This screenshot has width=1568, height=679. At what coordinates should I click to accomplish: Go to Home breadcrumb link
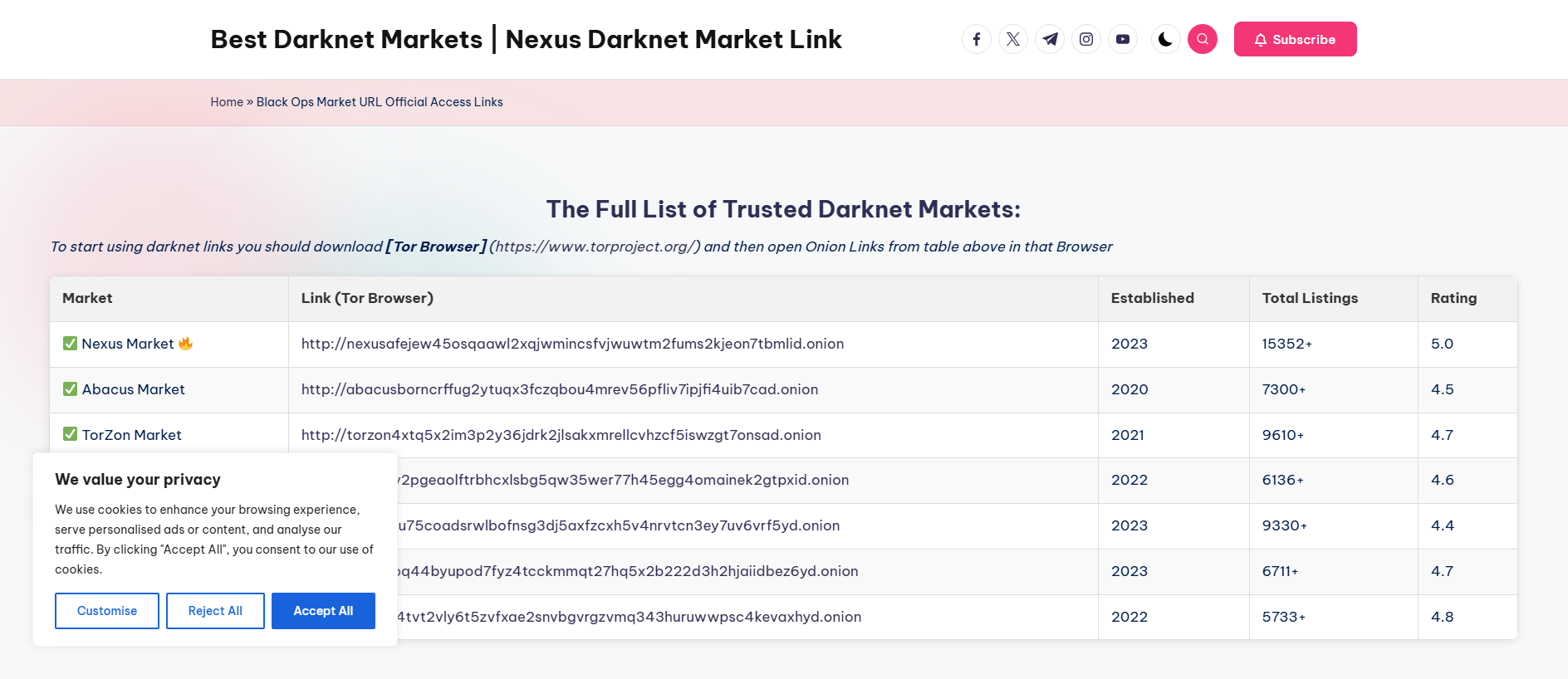[227, 102]
